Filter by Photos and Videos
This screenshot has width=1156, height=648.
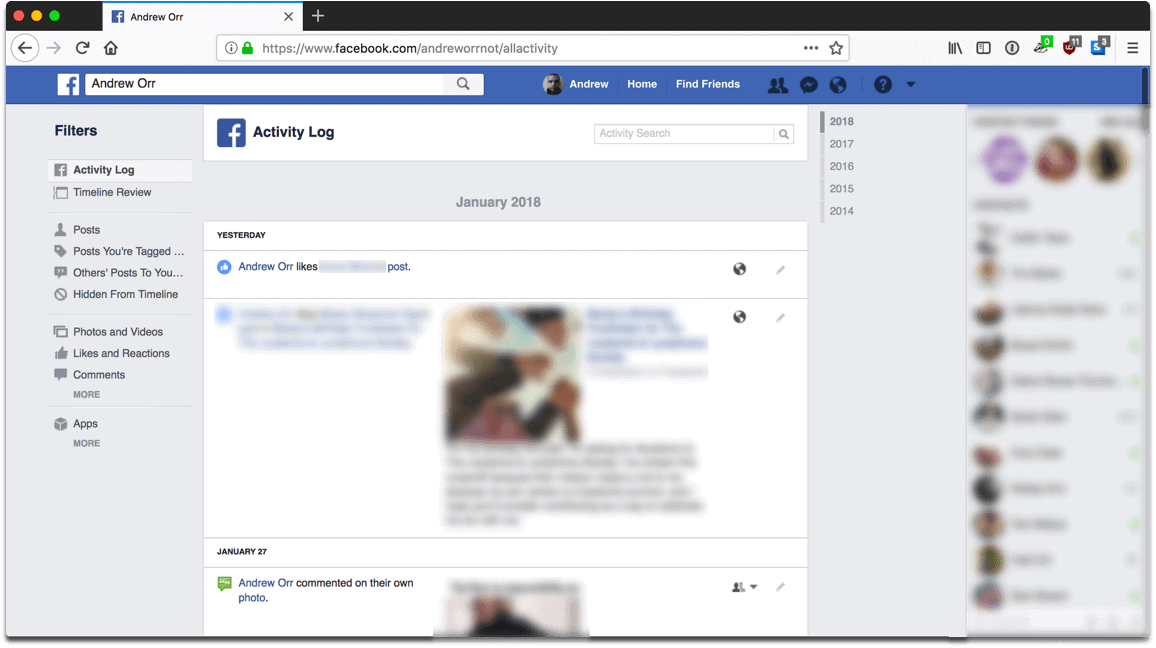120,332
